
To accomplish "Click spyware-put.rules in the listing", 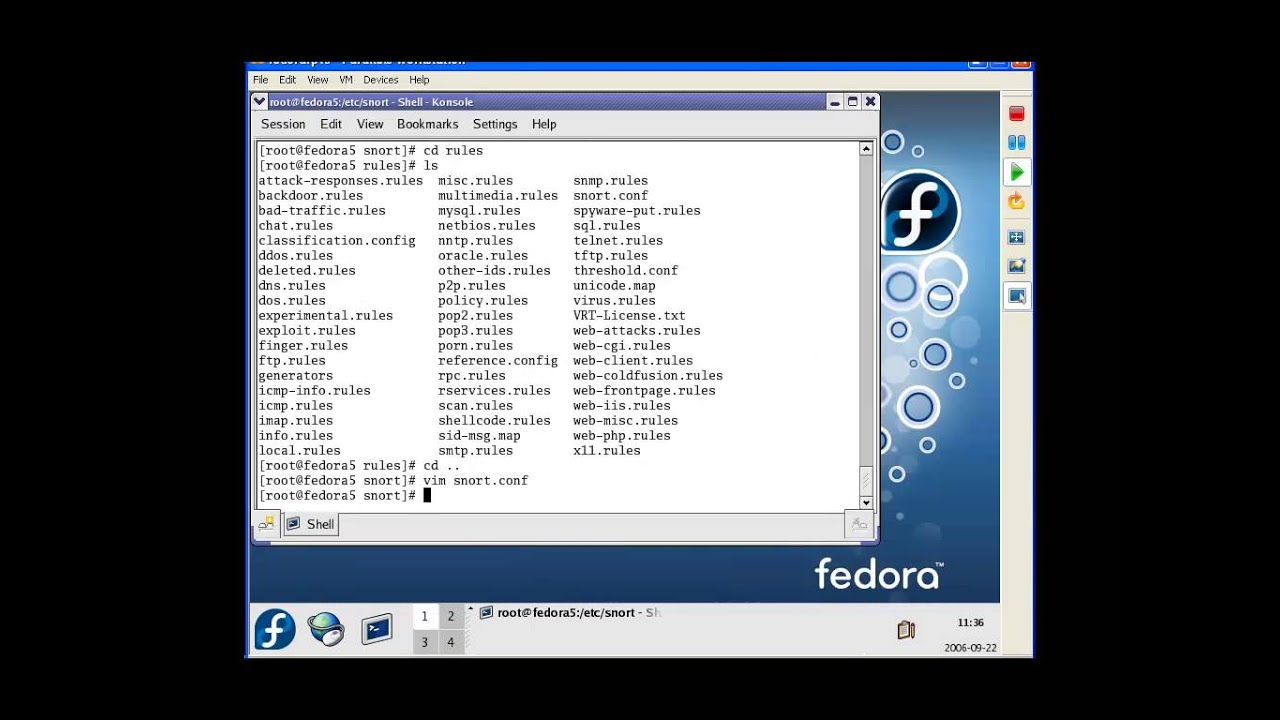I will click(x=636, y=211).
